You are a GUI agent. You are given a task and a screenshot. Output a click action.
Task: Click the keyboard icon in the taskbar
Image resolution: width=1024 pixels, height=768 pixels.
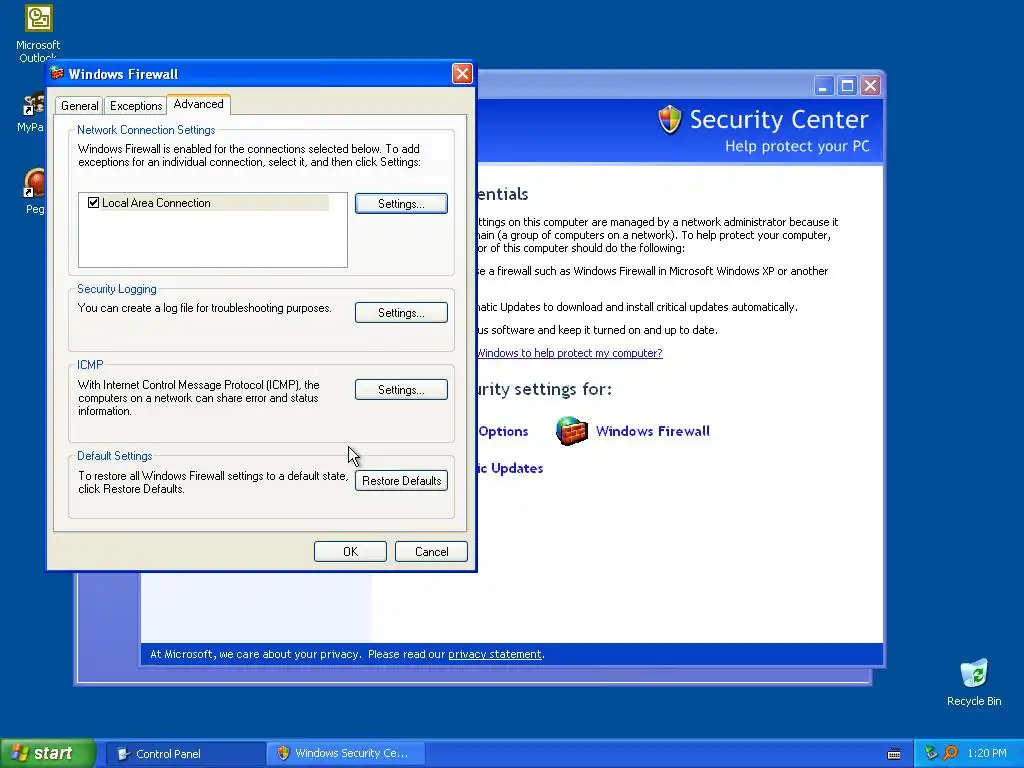(894, 754)
